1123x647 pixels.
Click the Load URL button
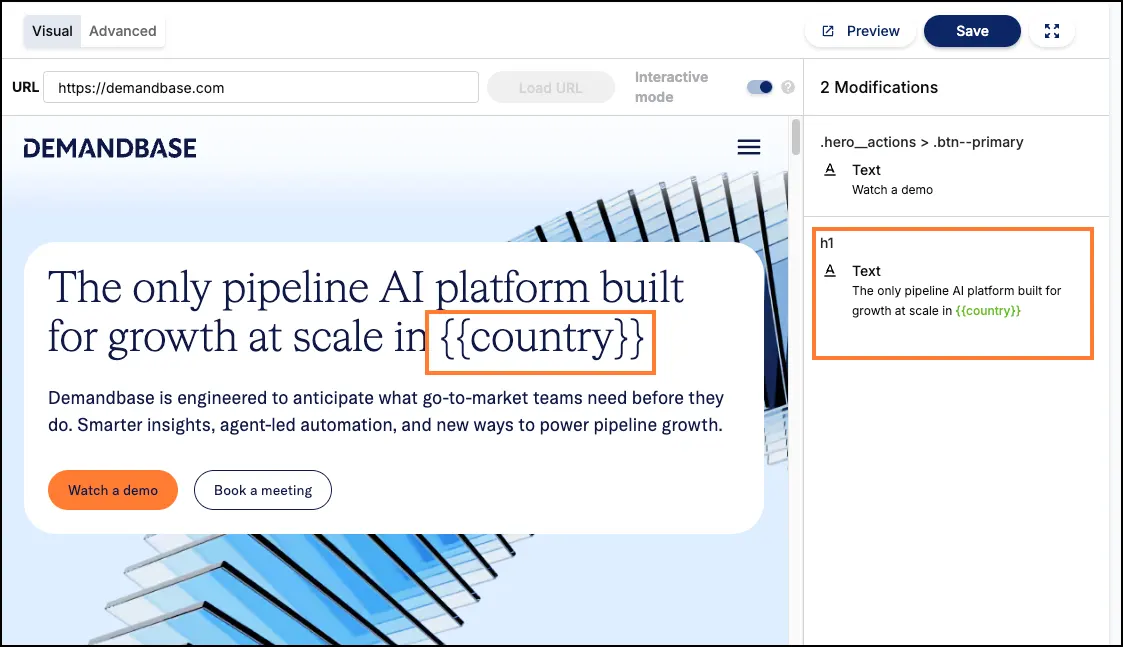coord(551,87)
